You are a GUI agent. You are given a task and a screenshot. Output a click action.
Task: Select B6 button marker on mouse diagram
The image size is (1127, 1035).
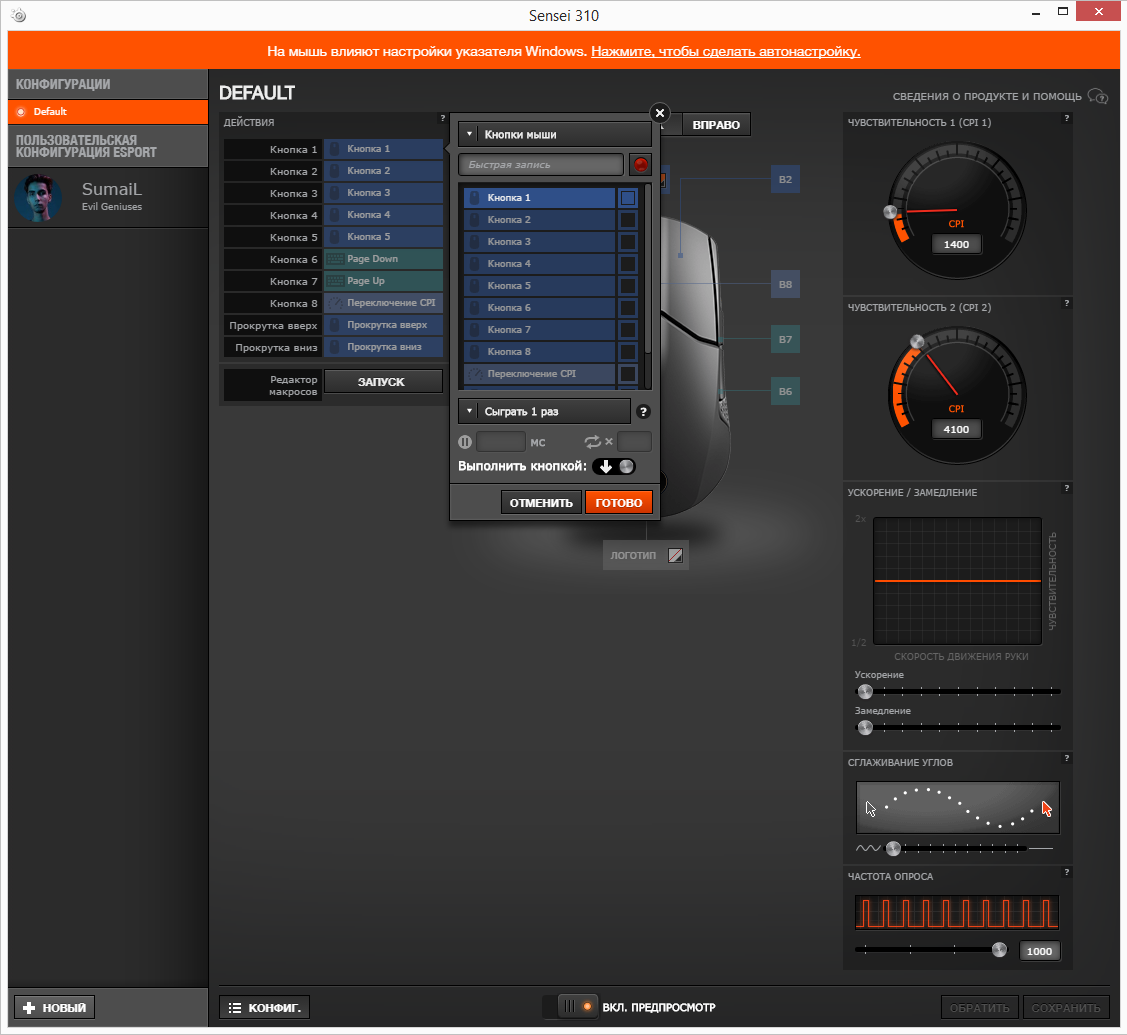[x=785, y=392]
